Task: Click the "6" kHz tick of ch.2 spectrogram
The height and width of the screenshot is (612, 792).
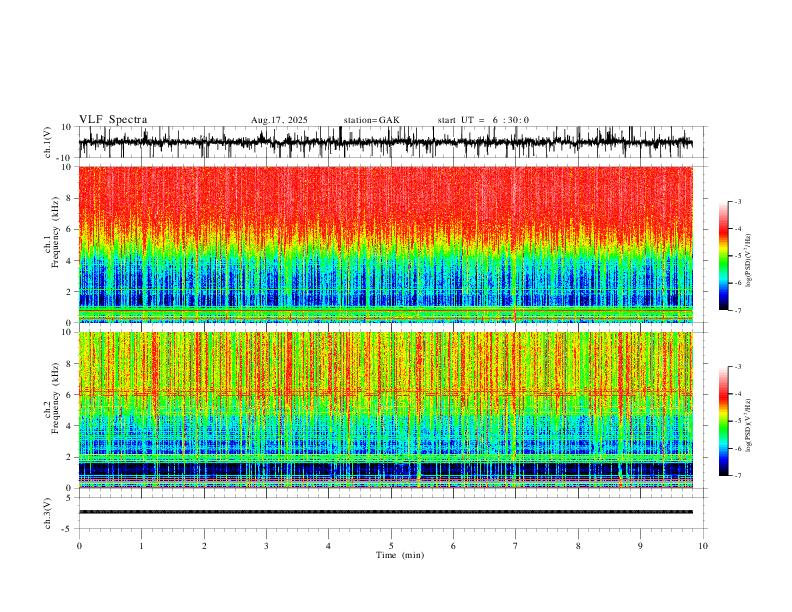Action: [x=69, y=395]
